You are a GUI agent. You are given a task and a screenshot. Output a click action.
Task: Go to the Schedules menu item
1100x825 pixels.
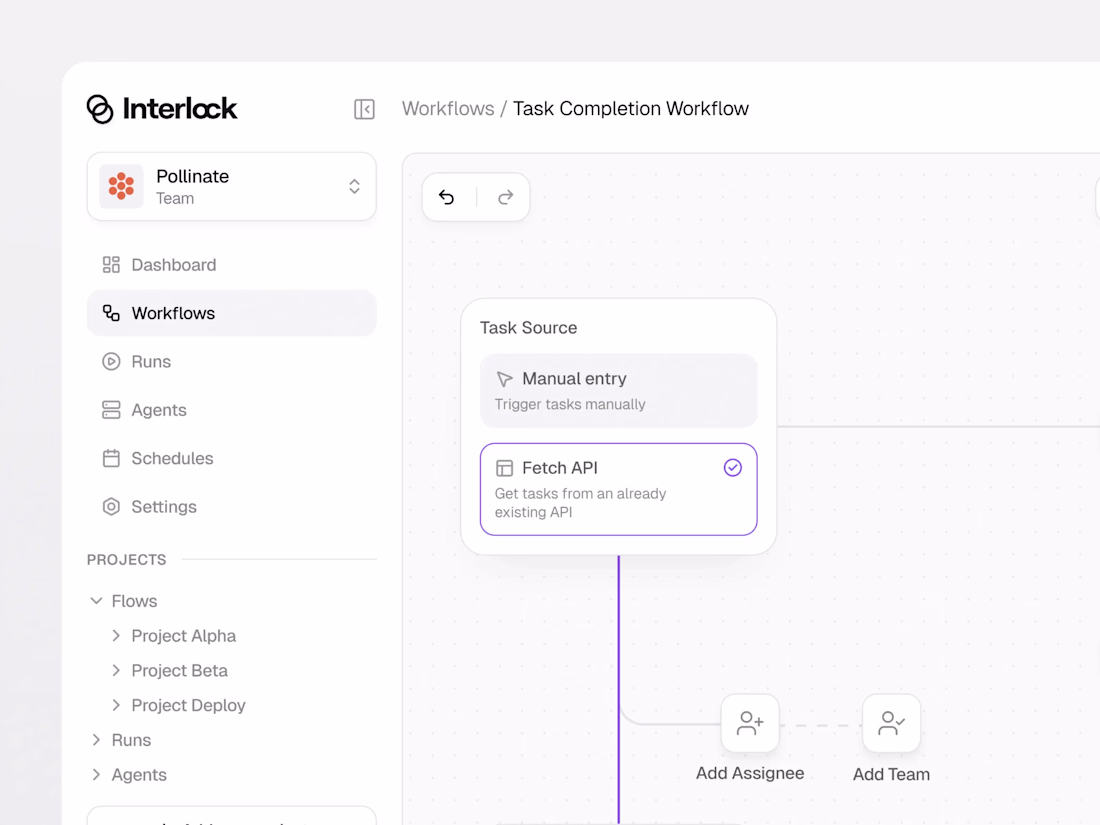172,458
